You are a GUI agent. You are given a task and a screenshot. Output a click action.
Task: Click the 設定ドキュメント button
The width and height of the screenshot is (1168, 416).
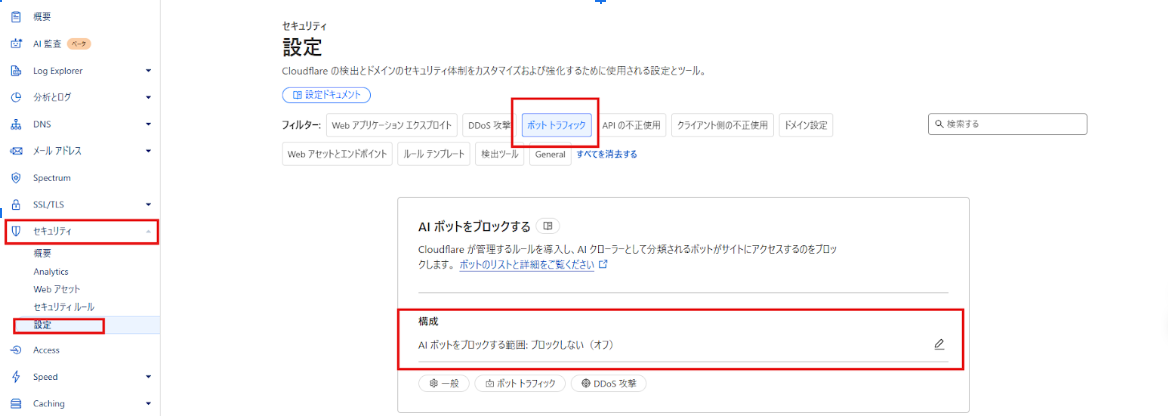(327, 95)
